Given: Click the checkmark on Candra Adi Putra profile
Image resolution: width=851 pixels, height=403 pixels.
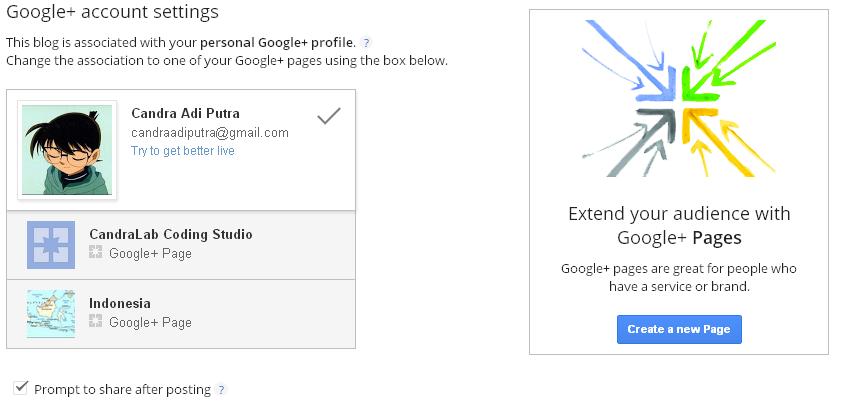Looking at the screenshot, I should (x=328, y=117).
